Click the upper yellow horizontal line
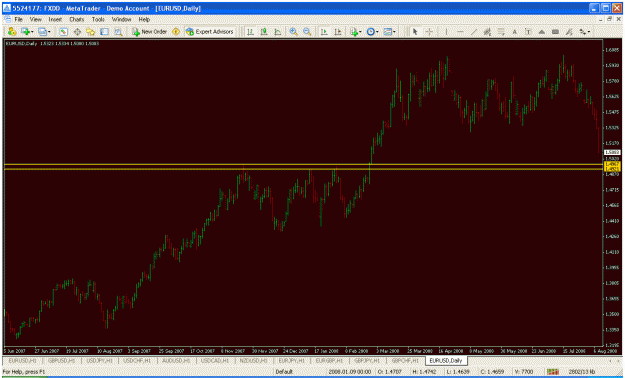Screen dimensions: 625x378 [303, 164]
